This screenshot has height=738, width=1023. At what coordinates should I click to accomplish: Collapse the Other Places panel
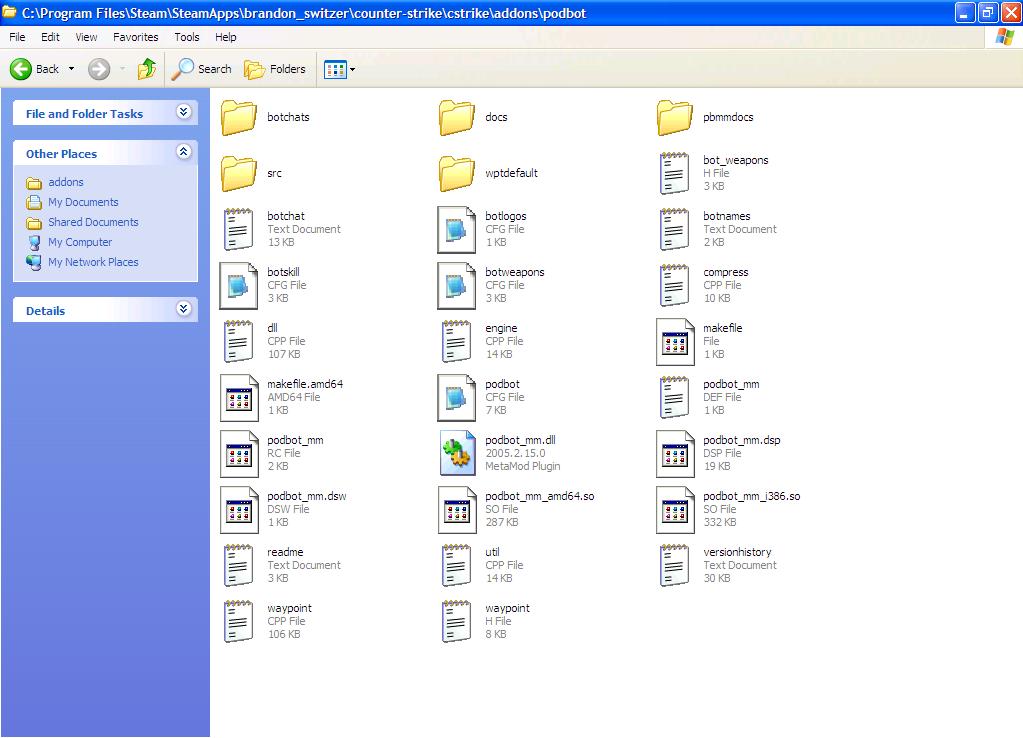[183, 153]
